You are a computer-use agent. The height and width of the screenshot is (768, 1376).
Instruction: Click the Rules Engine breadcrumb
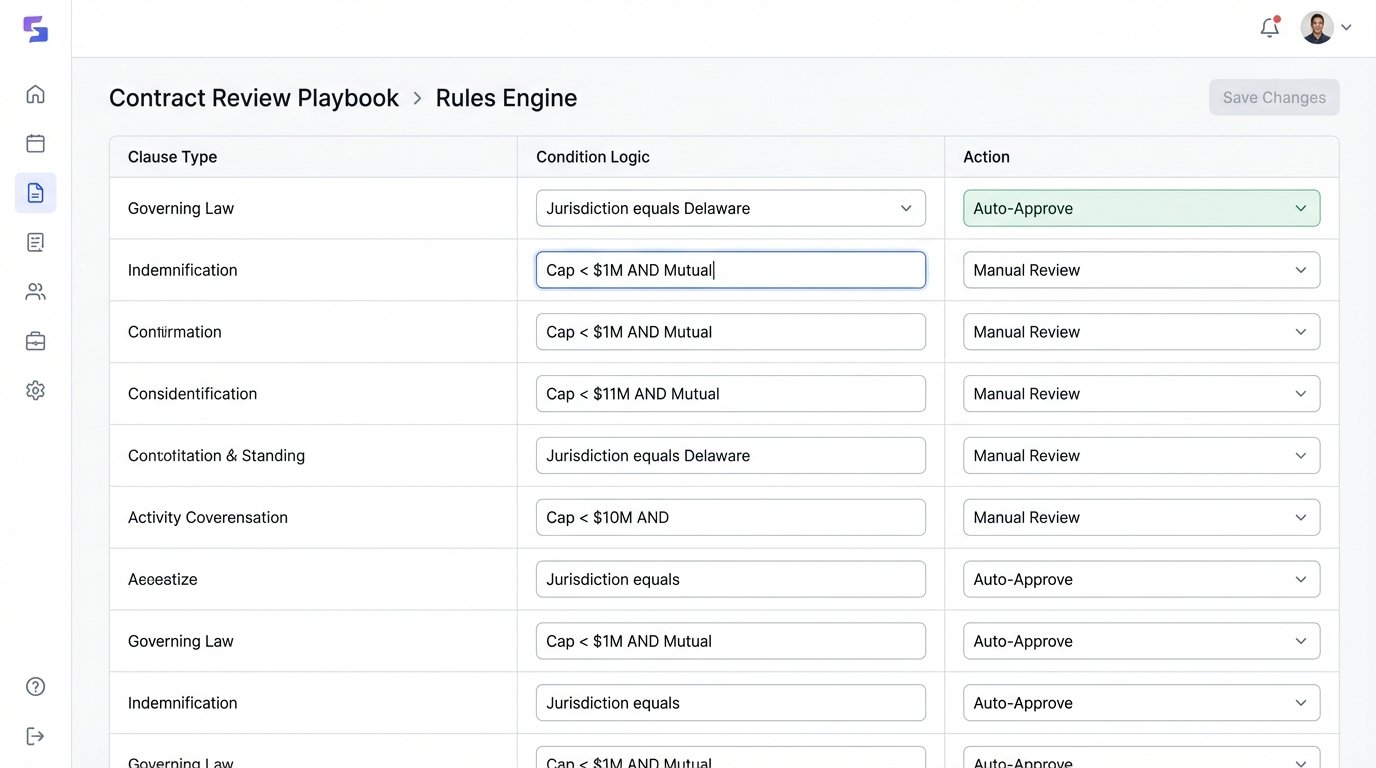[x=506, y=97]
